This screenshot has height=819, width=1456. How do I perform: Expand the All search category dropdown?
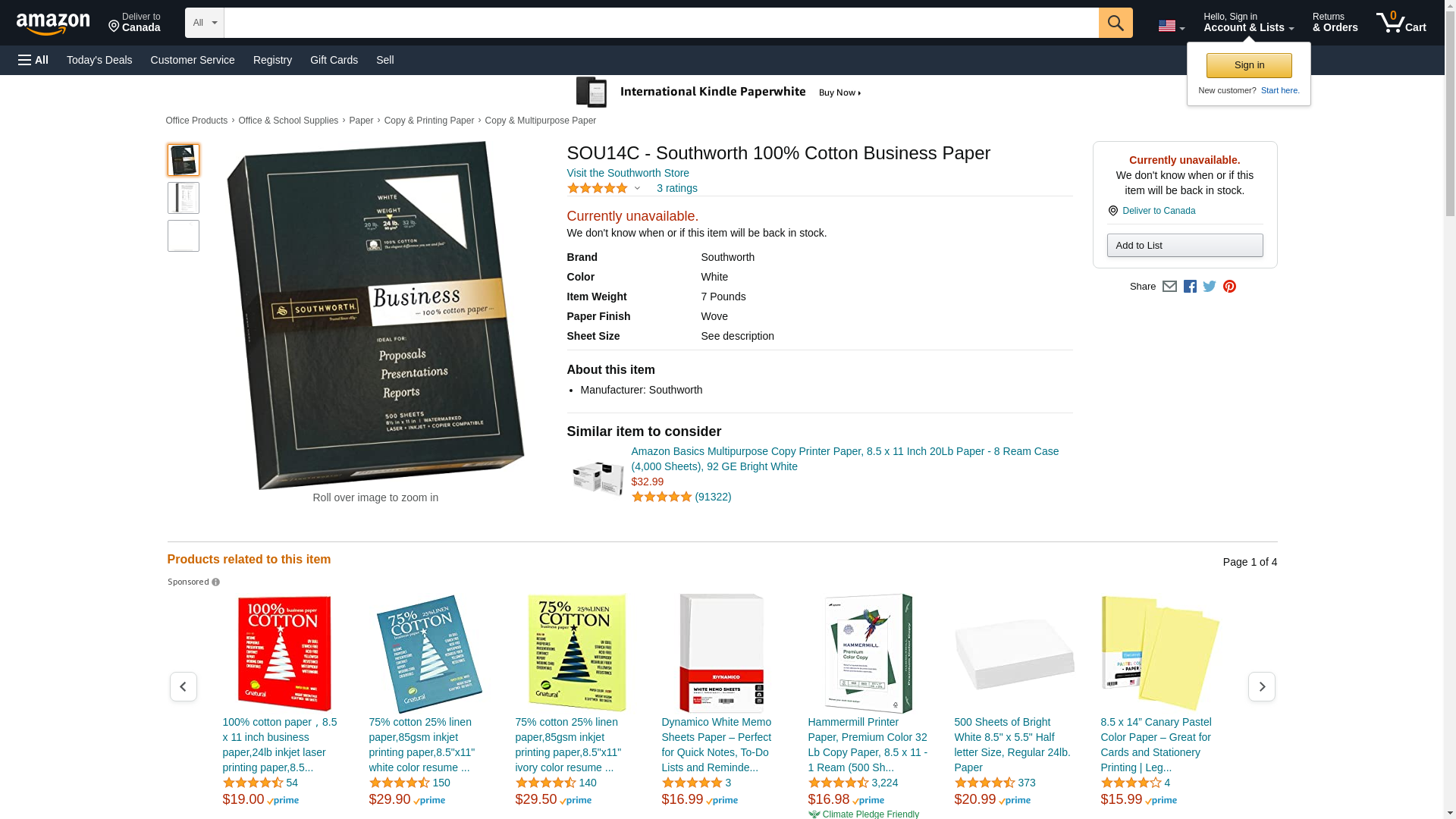click(x=205, y=23)
